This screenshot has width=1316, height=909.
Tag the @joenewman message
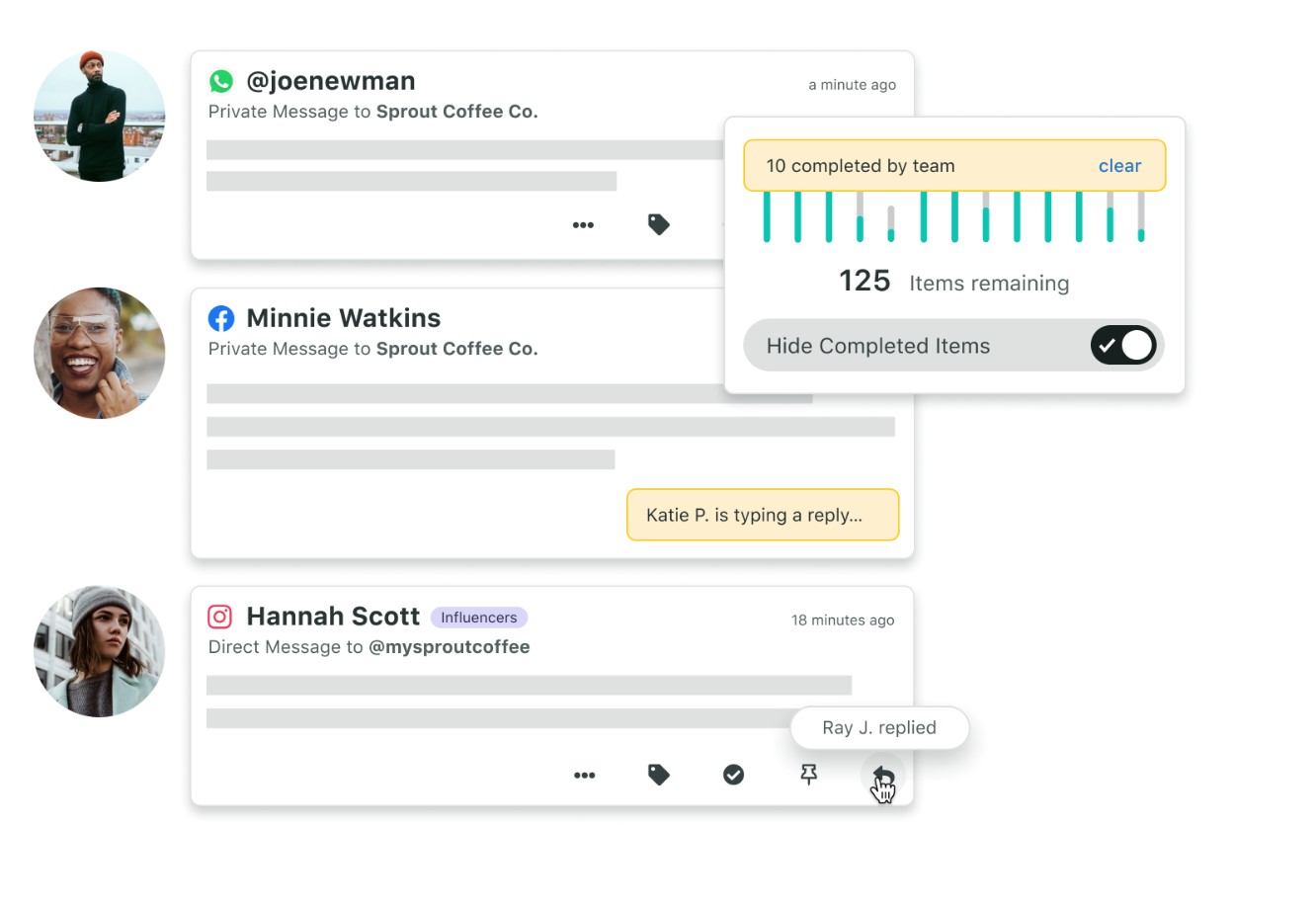[659, 224]
